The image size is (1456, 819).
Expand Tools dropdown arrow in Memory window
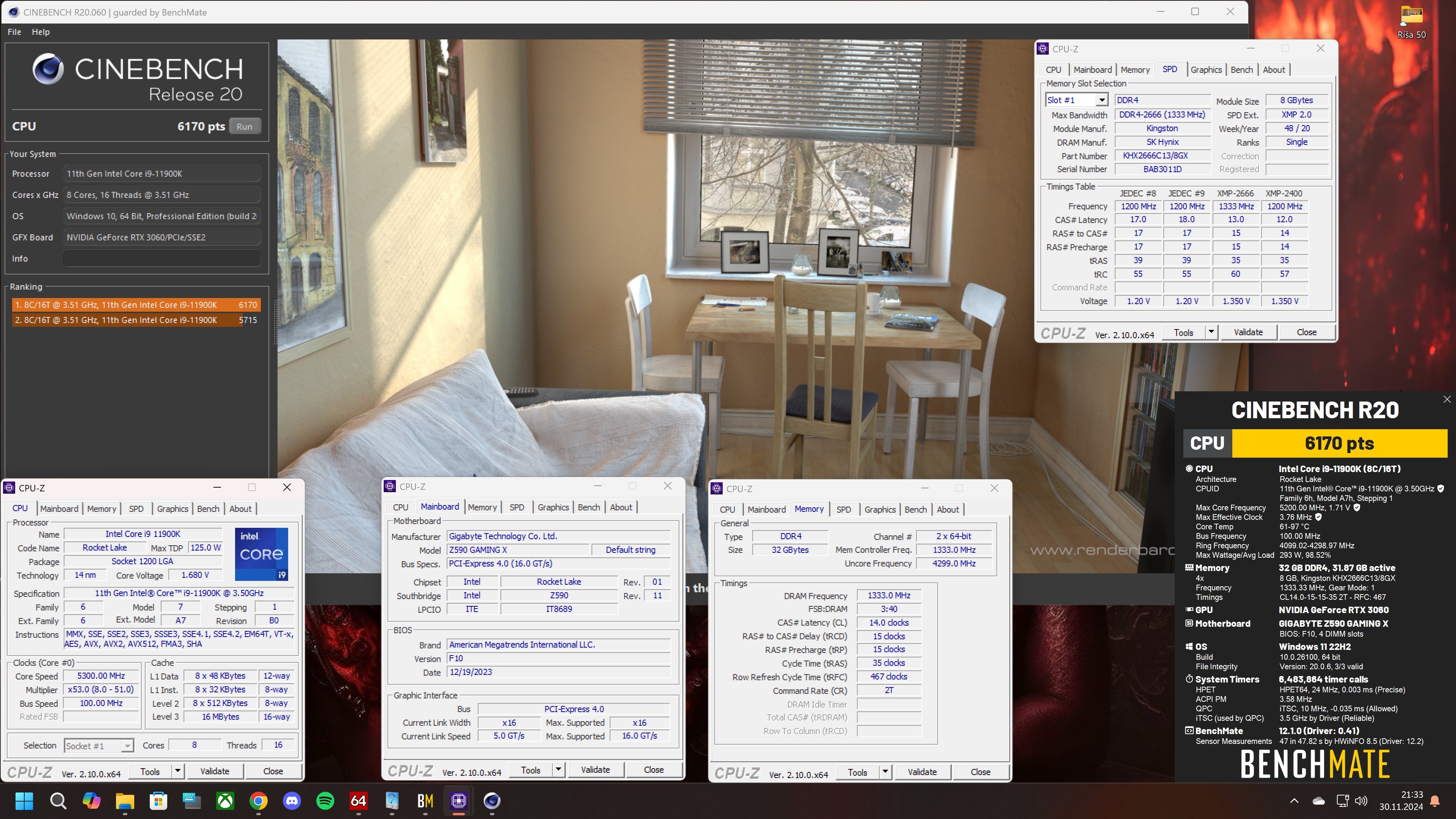885,772
